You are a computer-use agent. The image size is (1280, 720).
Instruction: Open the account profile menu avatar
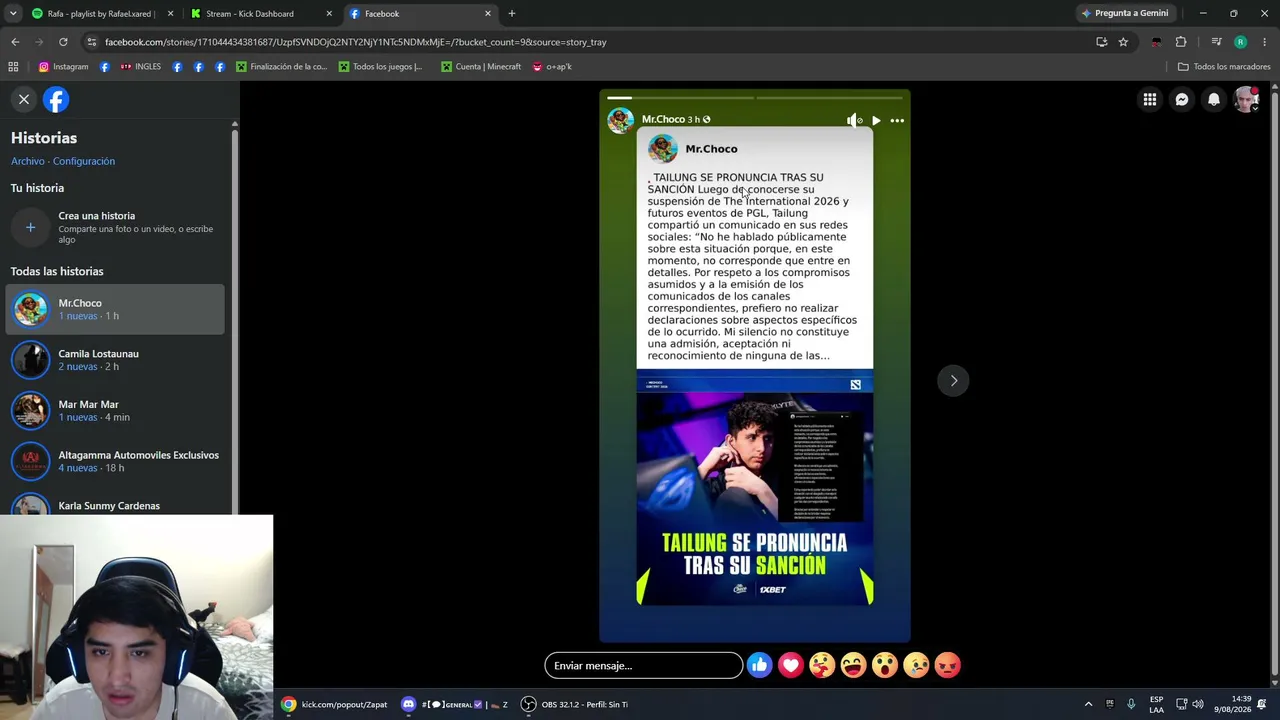point(1246,99)
